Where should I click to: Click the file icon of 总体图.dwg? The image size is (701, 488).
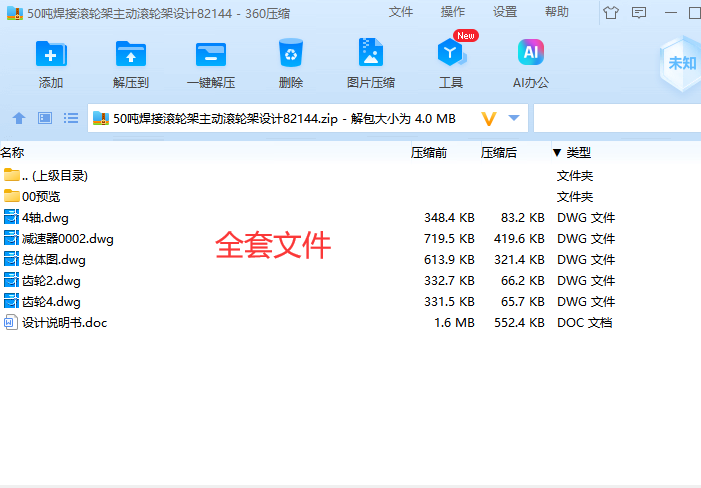tap(11, 259)
